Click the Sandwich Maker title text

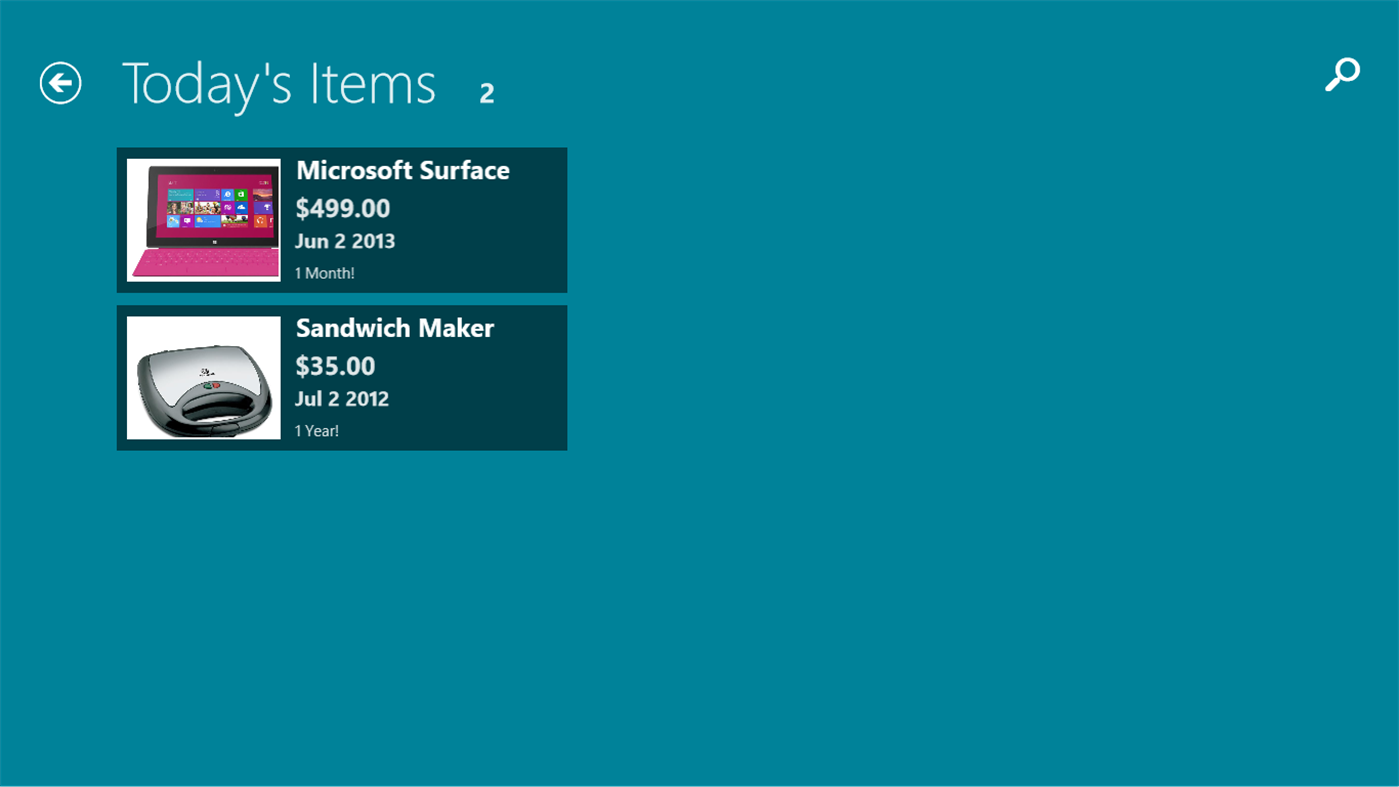coord(394,328)
